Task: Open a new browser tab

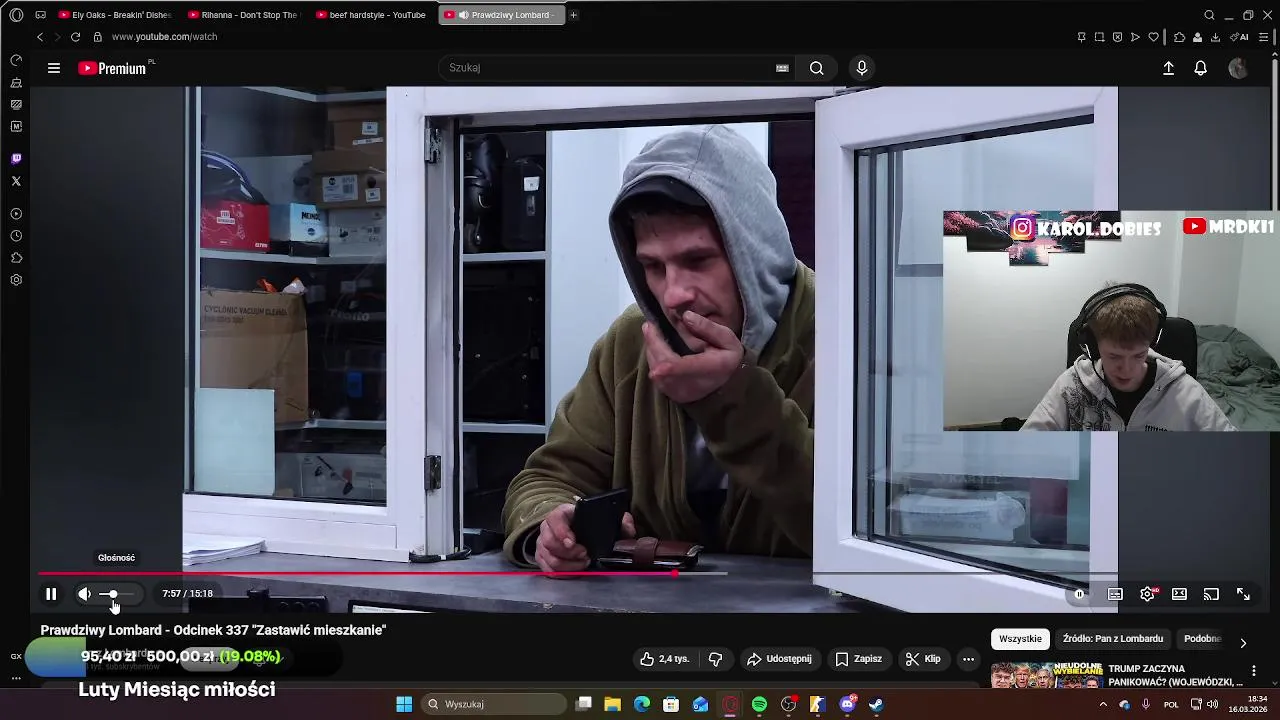Action: (573, 15)
